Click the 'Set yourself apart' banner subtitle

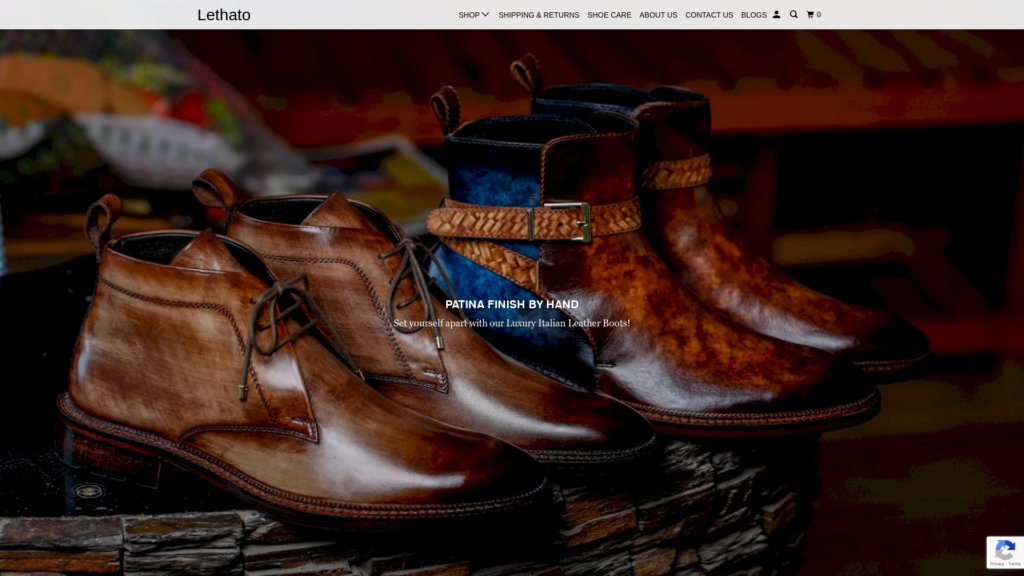pyautogui.click(x=512, y=323)
